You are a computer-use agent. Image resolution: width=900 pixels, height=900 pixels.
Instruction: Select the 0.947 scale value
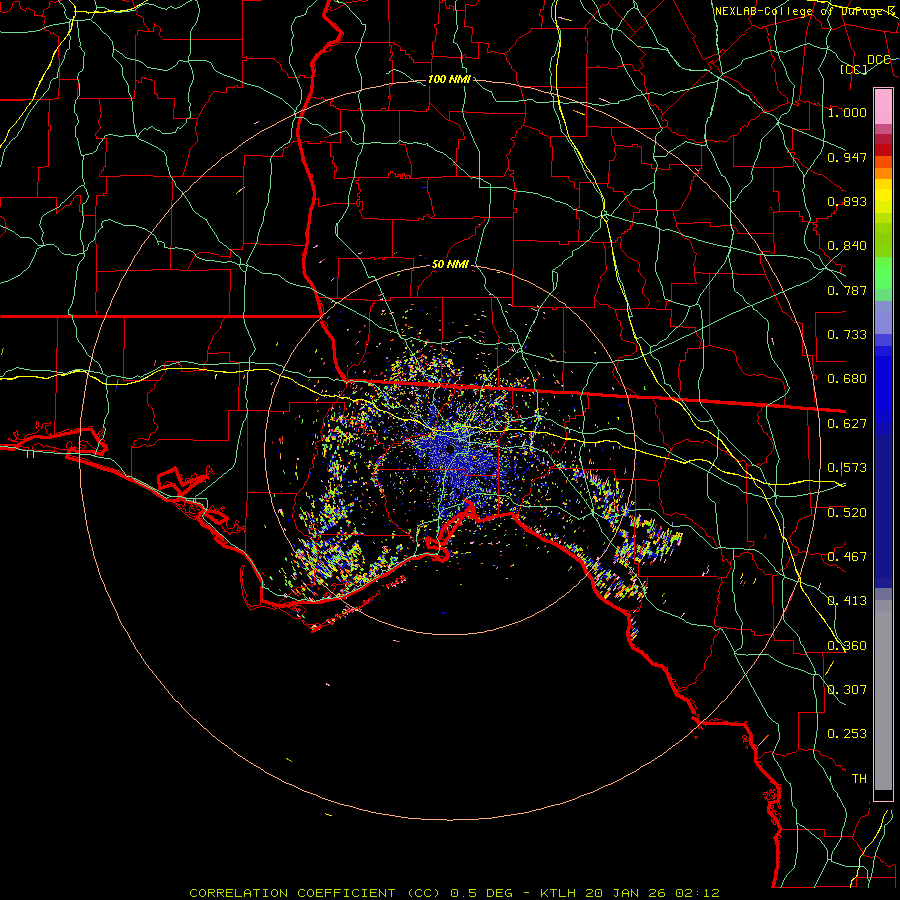click(847, 157)
